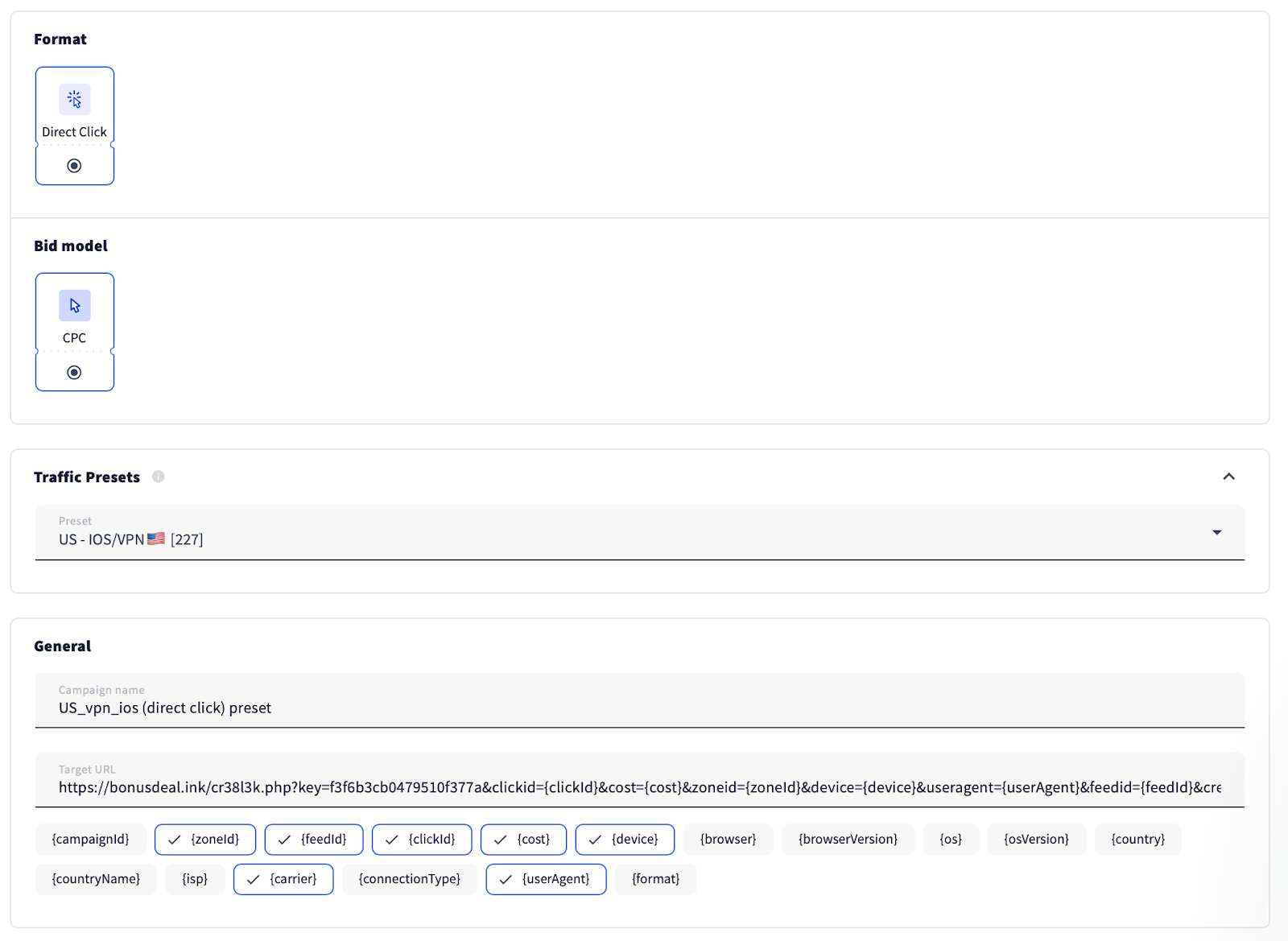Collapse the Traffic Presets section
The width and height of the screenshot is (1288, 941).
1228,477
